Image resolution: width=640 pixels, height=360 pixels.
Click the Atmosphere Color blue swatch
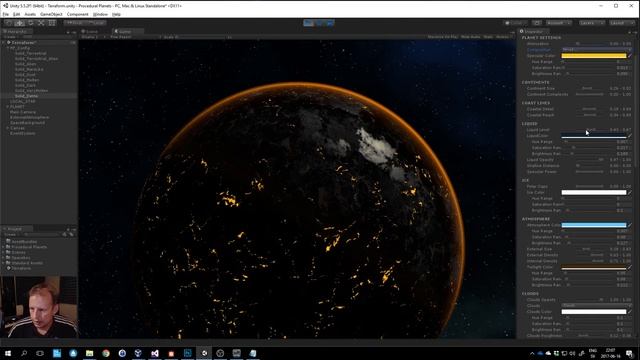[594, 225]
